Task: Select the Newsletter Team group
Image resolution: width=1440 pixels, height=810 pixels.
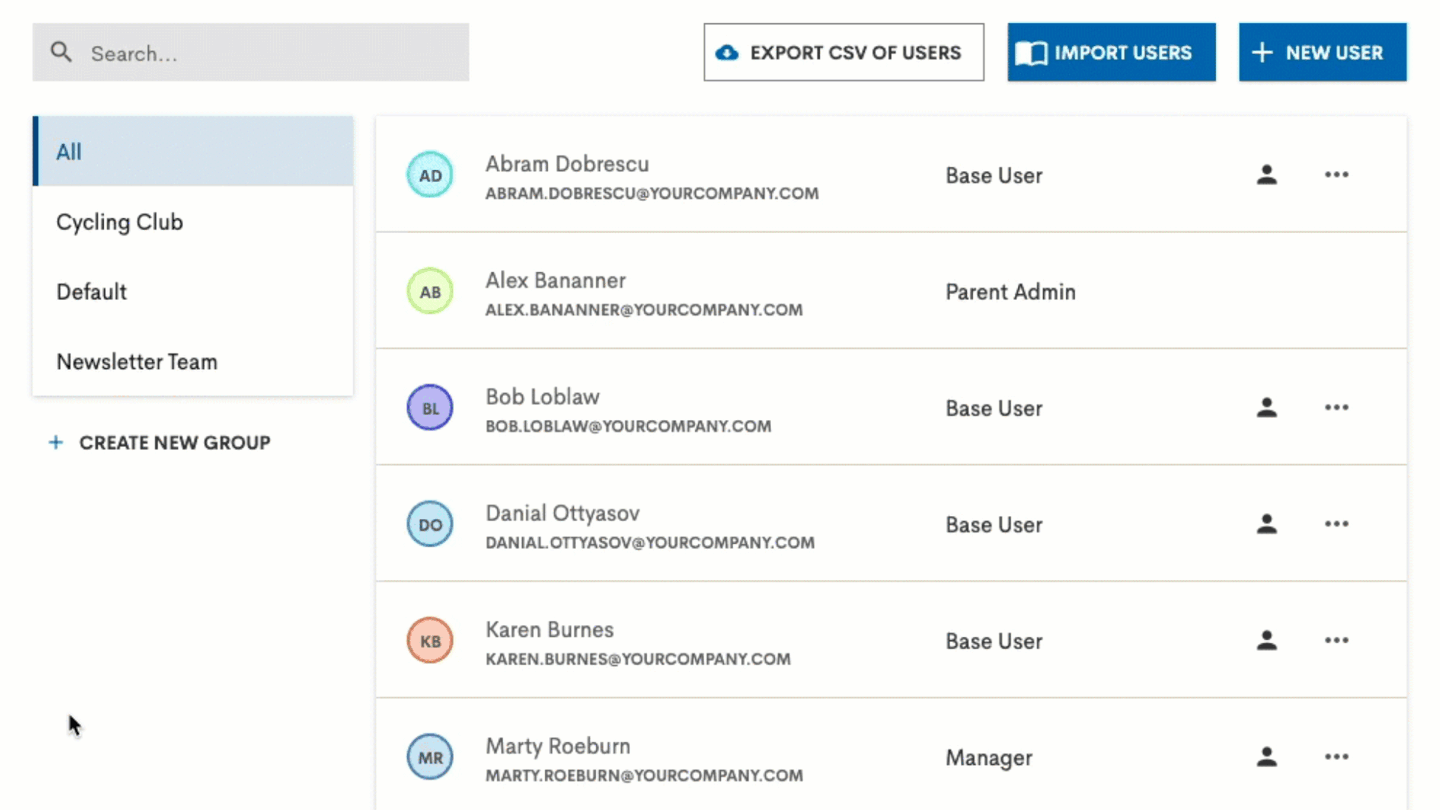Action: point(193,362)
